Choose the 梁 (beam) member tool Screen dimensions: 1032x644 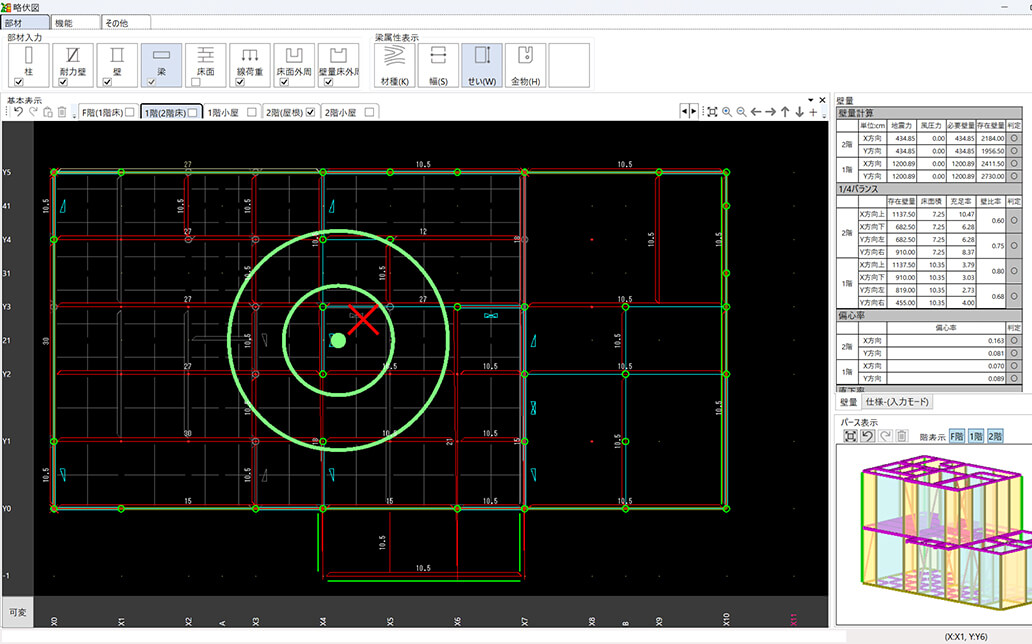[x=161, y=61]
